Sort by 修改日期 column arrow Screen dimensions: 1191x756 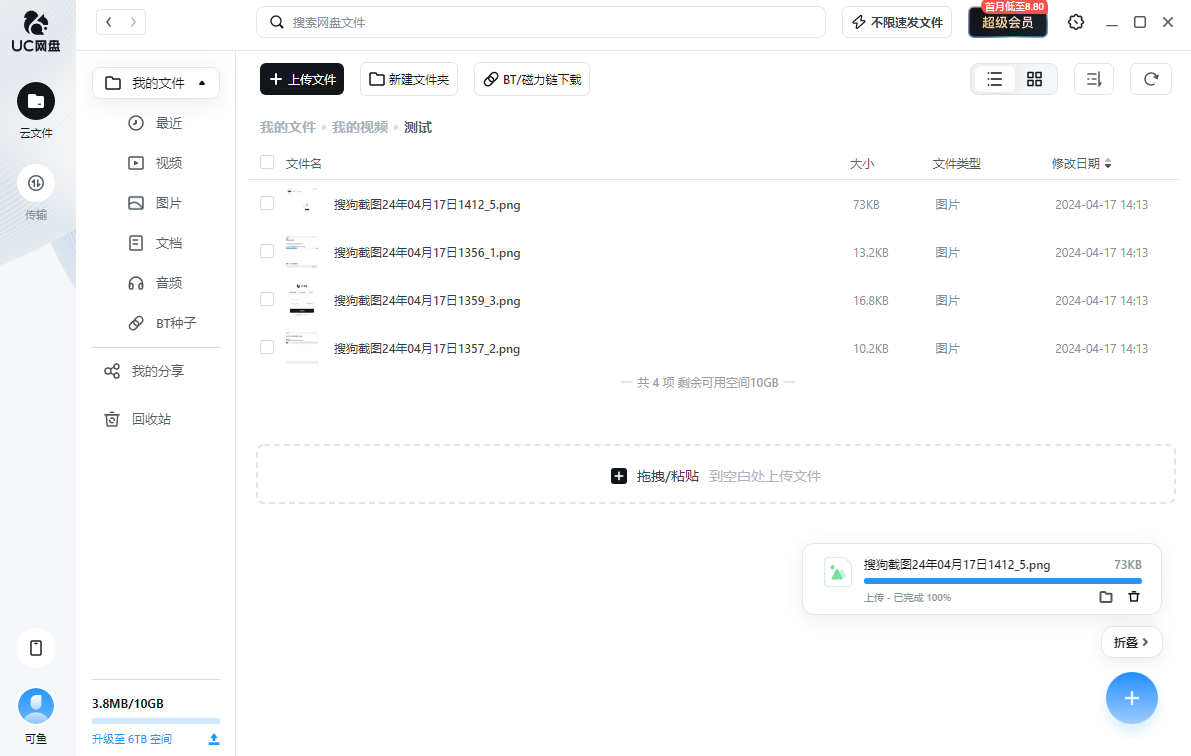(1108, 163)
